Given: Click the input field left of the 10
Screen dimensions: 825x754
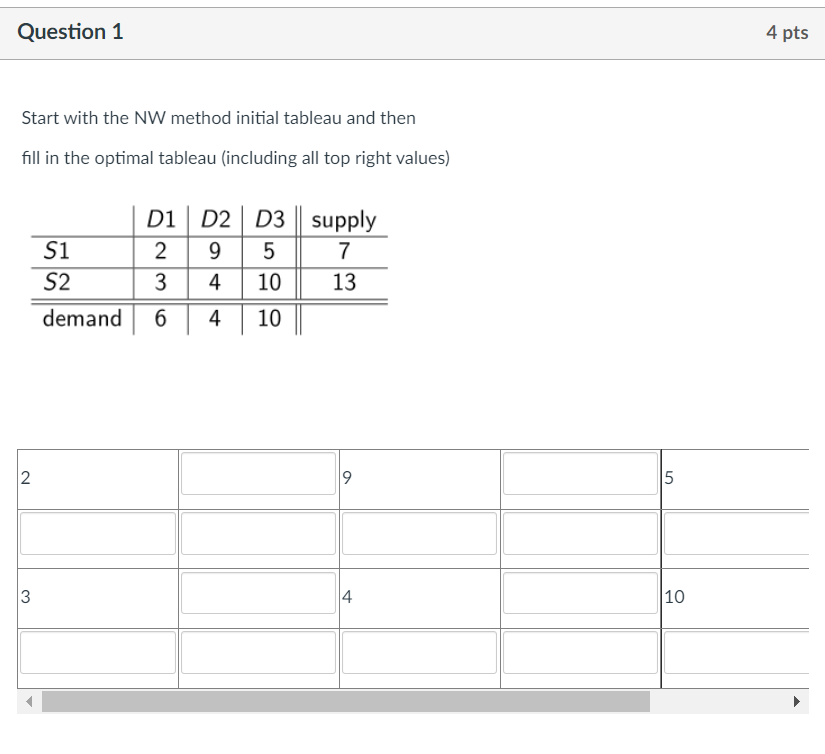Looking at the screenshot, I should [582, 597].
